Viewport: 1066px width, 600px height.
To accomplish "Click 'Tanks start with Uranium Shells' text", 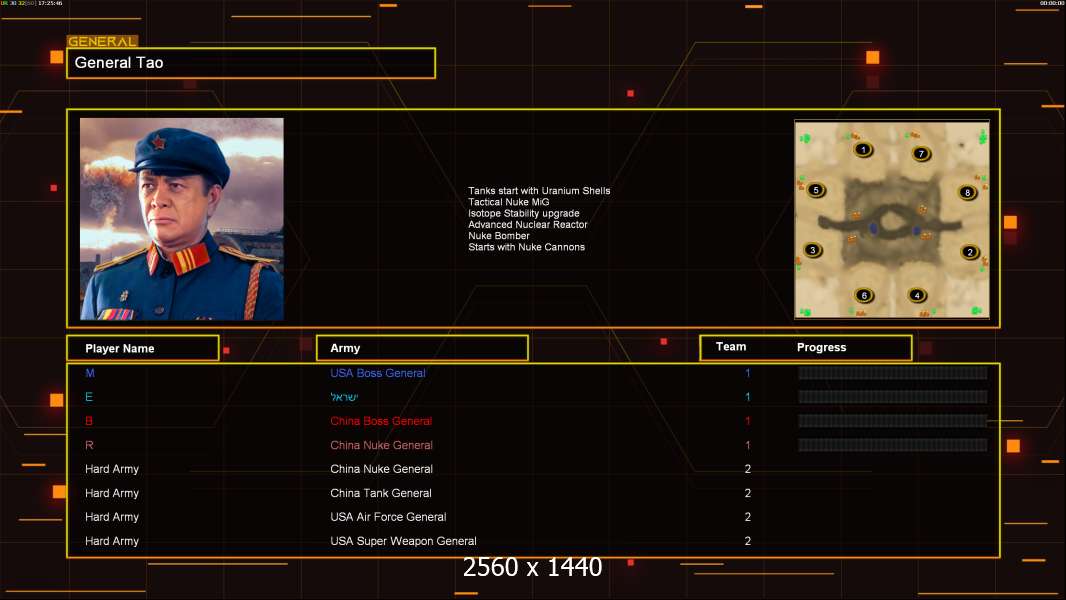I will (x=539, y=191).
